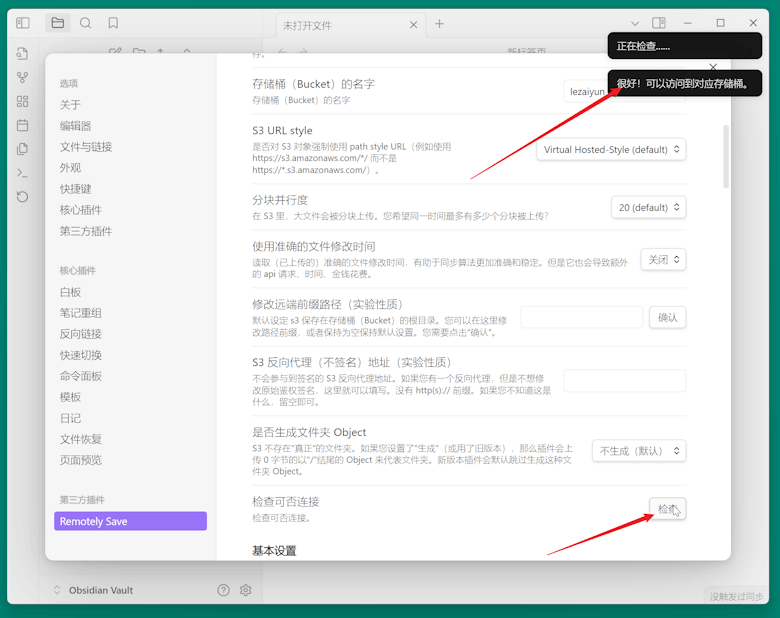The image size is (780, 618).
Task: Toggle the right sidebar panel icon
Action: point(659,23)
